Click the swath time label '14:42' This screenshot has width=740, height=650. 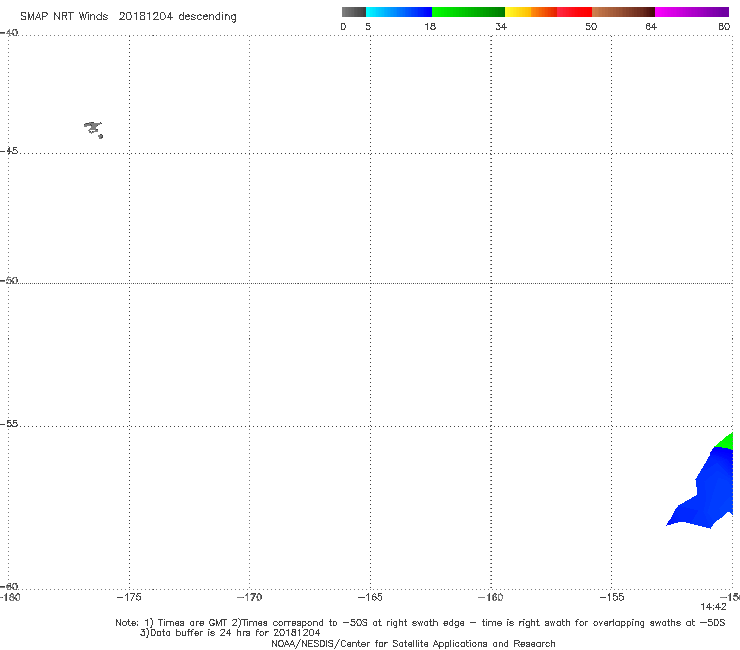click(713, 607)
